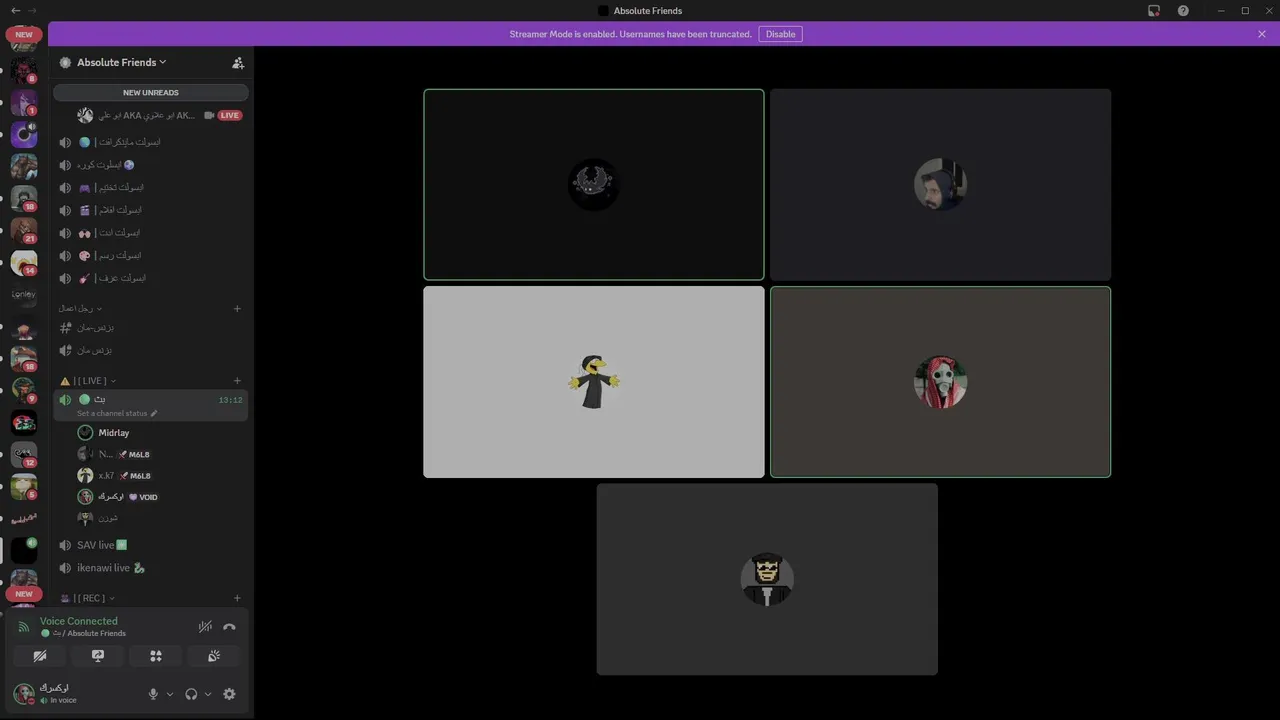Select Midrlay in the voice channel list

[x=150, y=433]
